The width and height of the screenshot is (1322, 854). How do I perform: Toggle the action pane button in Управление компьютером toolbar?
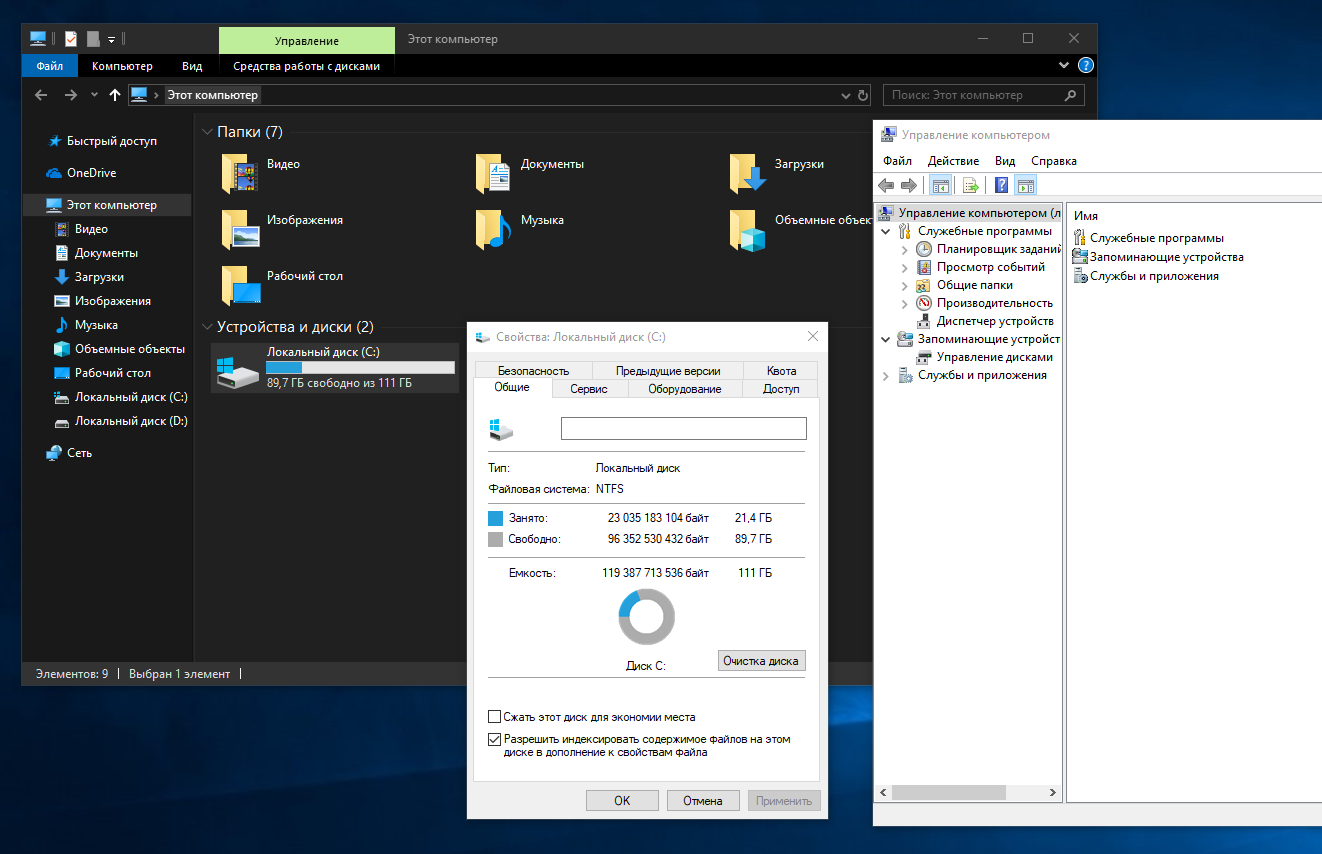pyautogui.click(x=1025, y=185)
